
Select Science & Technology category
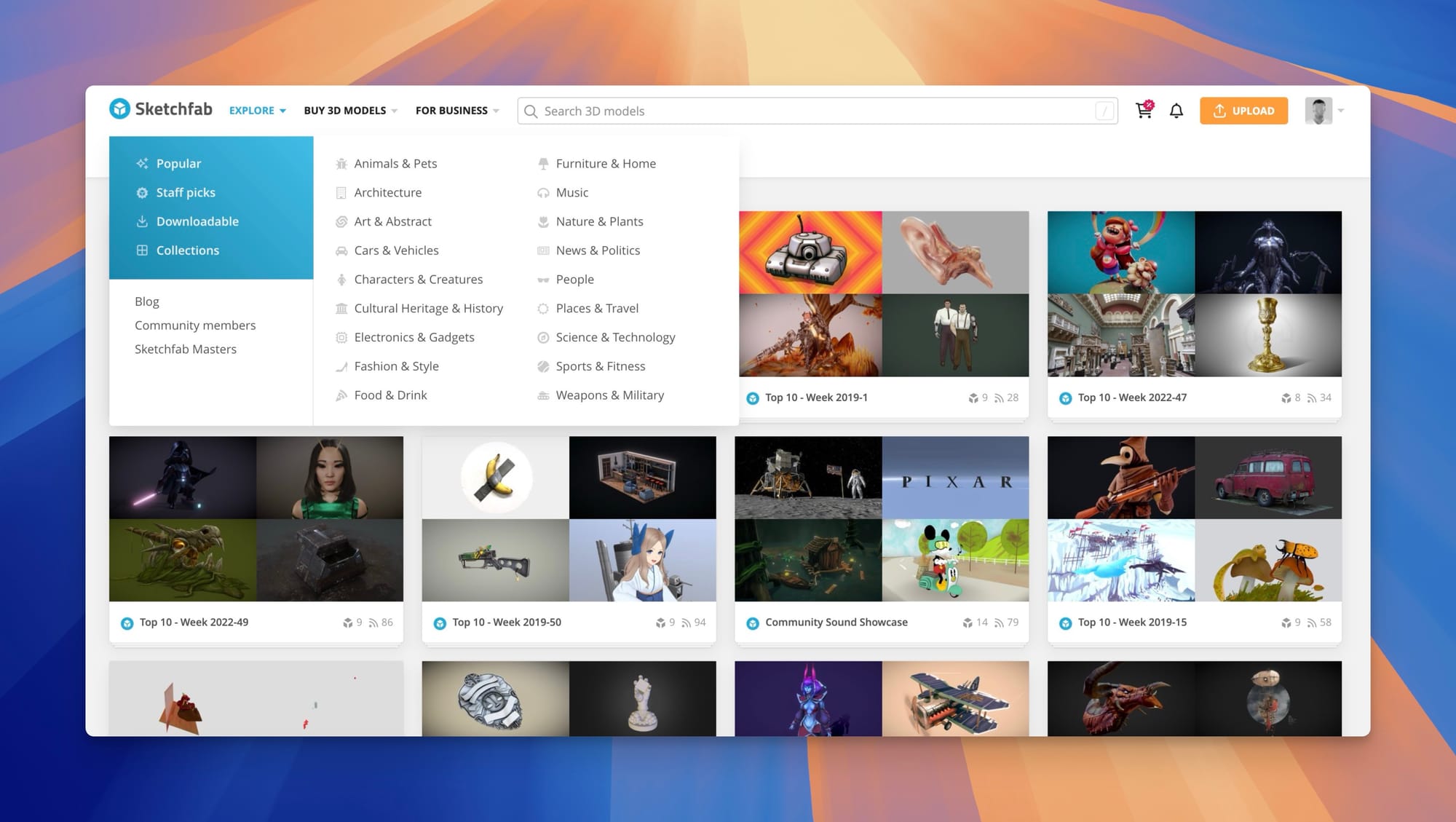coord(615,337)
